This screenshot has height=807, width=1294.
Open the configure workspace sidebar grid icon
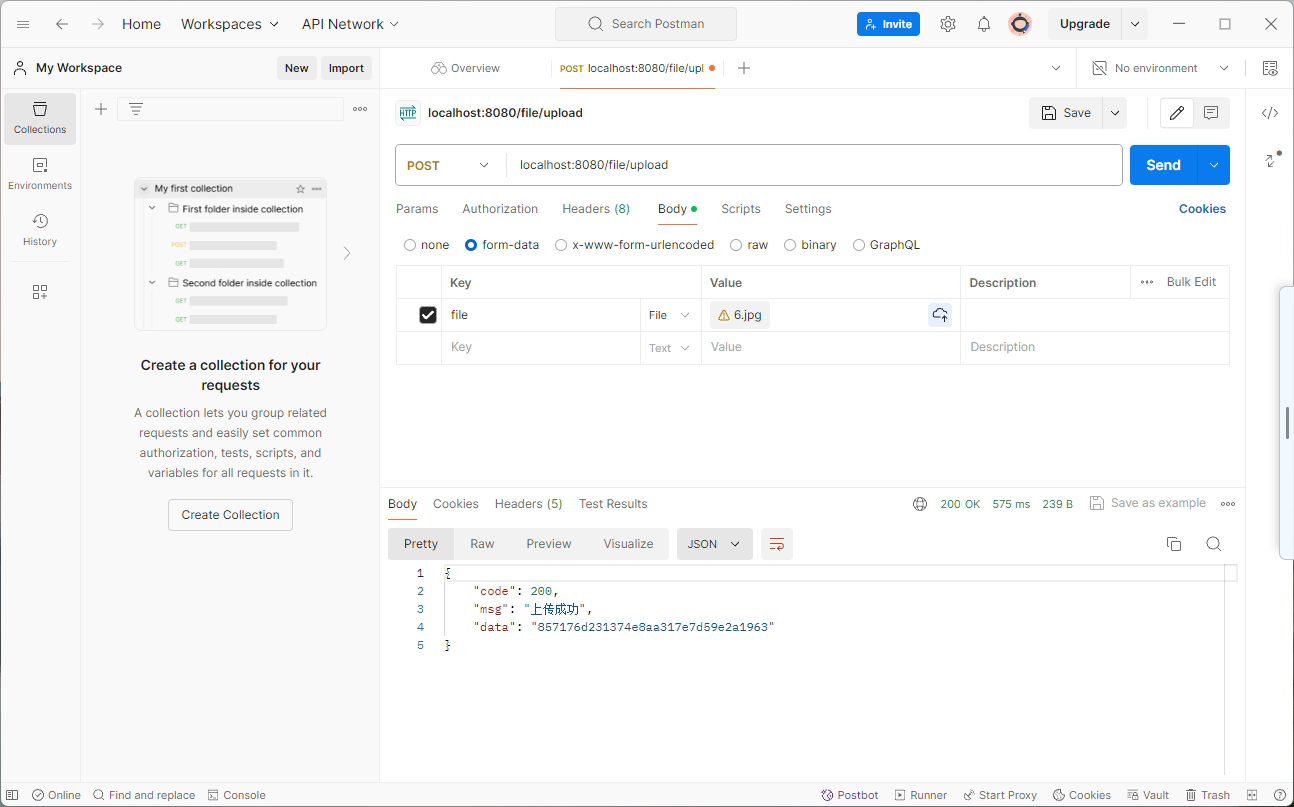tap(40, 292)
